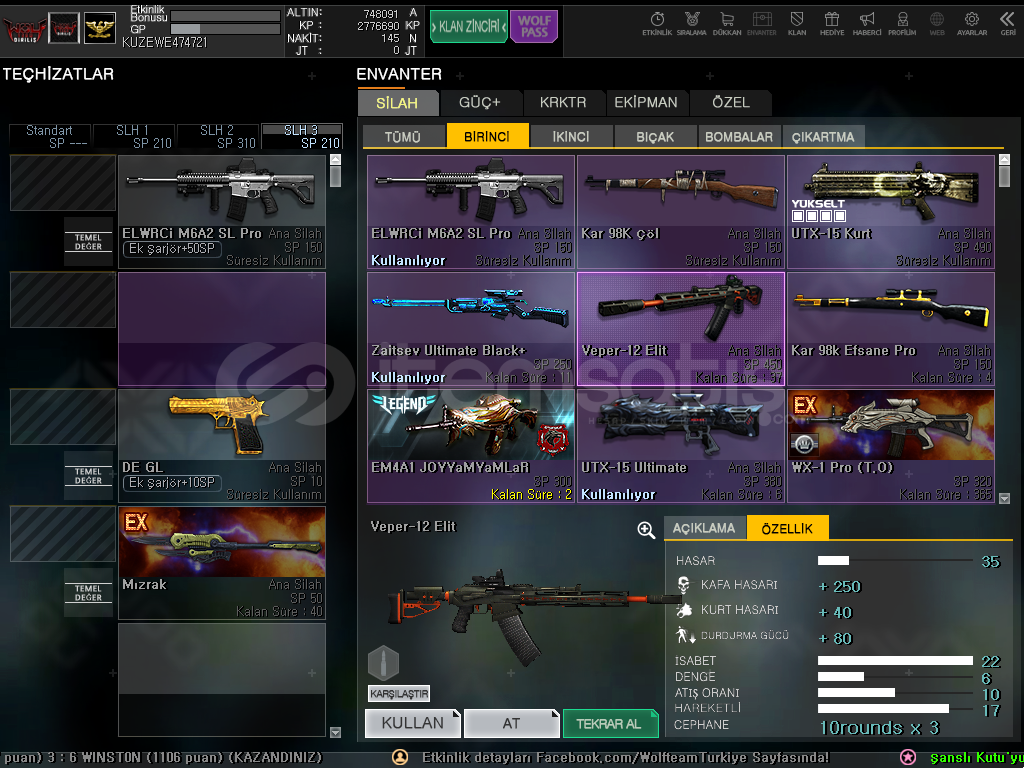Open the Hediye gift icon
The width and height of the screenshot is (1024, 768).
click(x=831, y=24)
